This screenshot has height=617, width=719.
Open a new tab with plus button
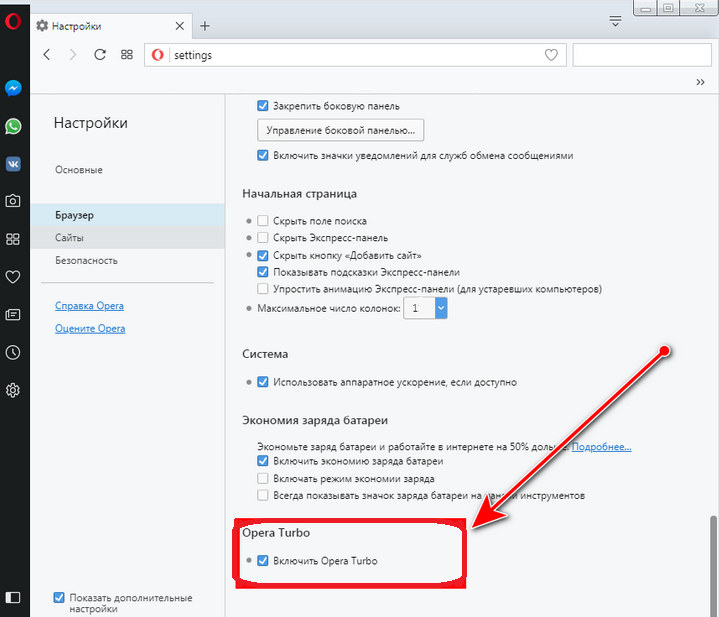tap(205, 26)
